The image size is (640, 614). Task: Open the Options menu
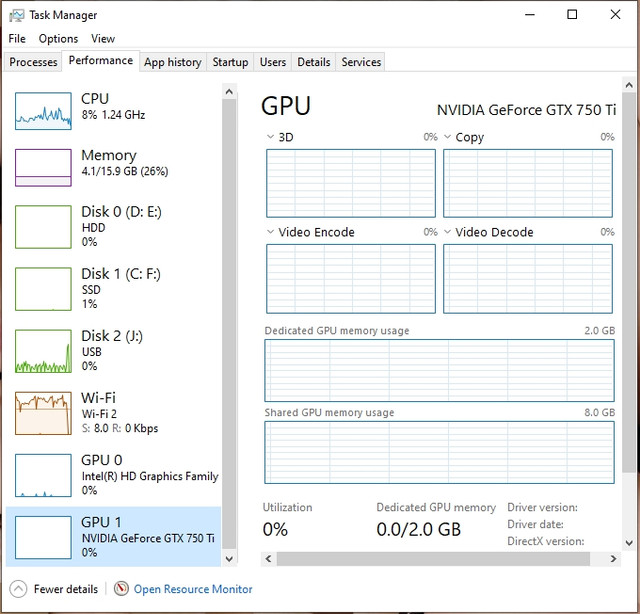click(x=58, y=39)
